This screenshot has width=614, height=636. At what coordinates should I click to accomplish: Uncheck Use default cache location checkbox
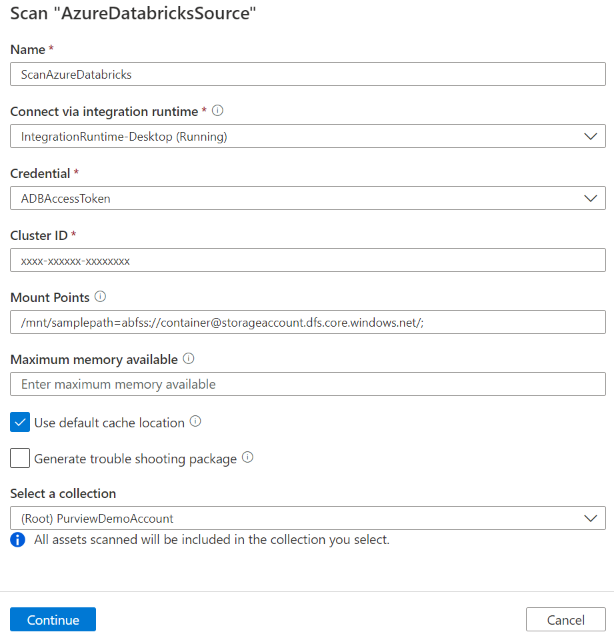(x=20, y=422)
